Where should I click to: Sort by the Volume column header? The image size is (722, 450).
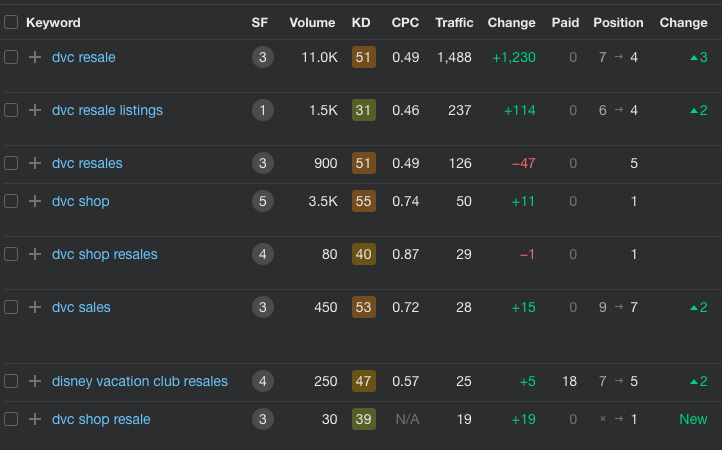[312, 22]
